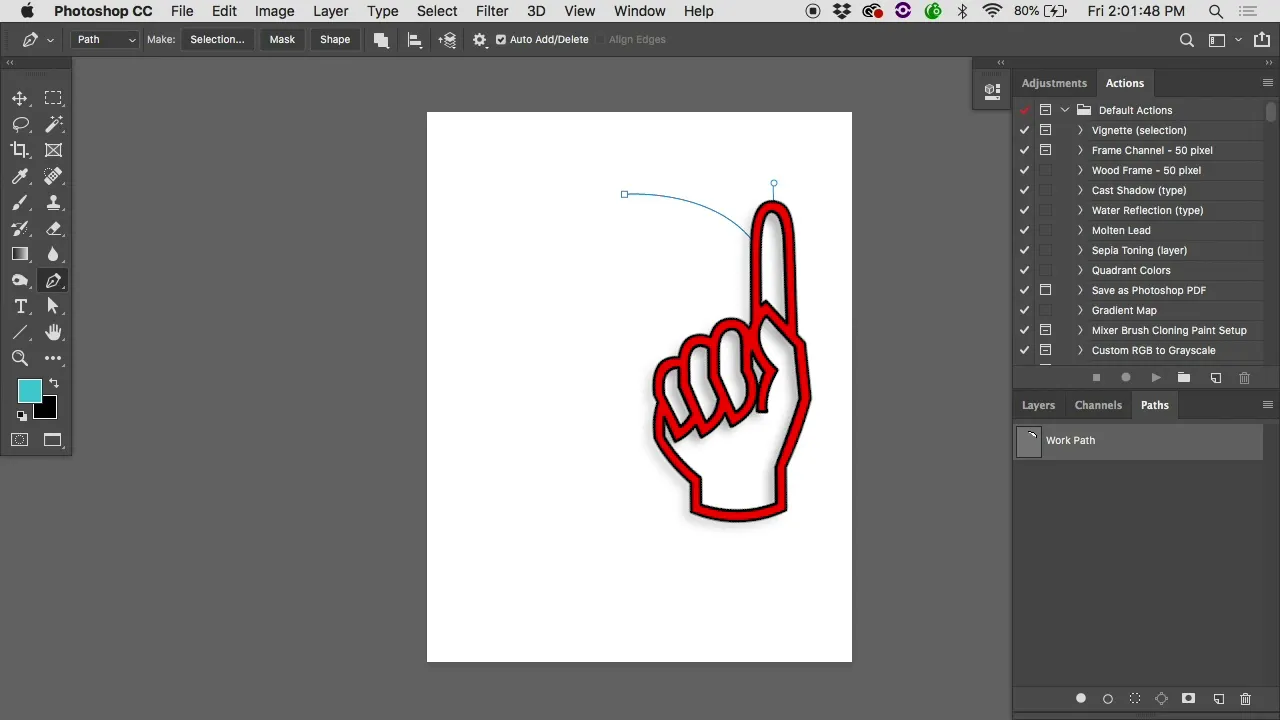Create new path icon in Paths panel

coord(1218,699)
